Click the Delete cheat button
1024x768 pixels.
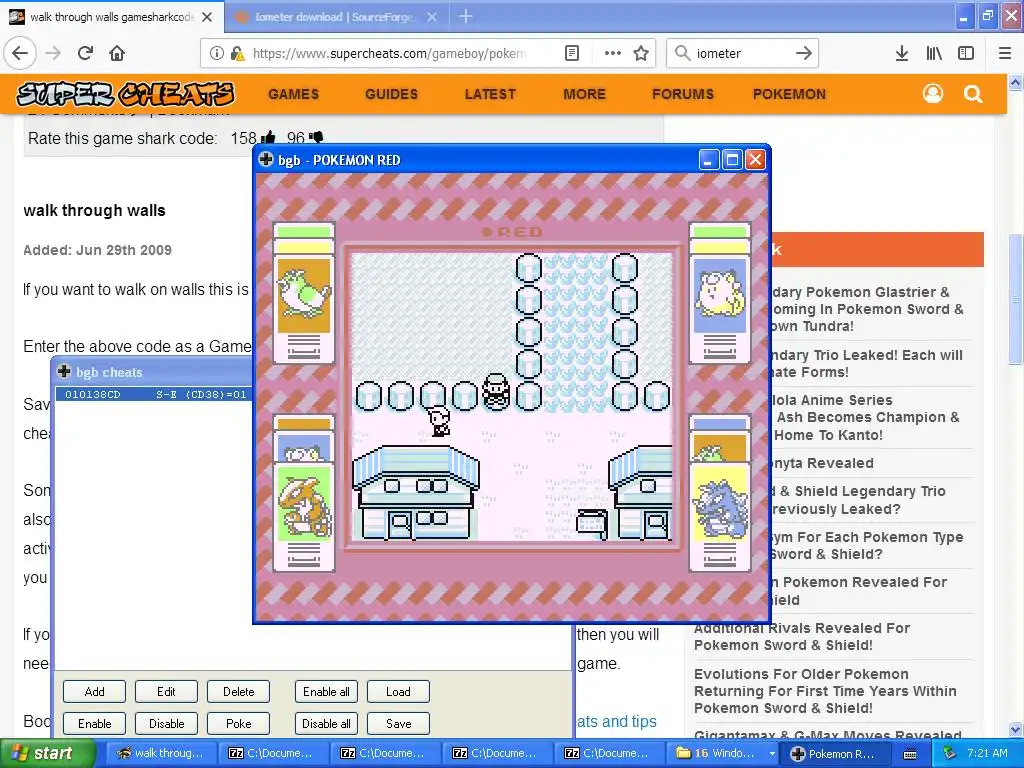click(x=238, y=692)
